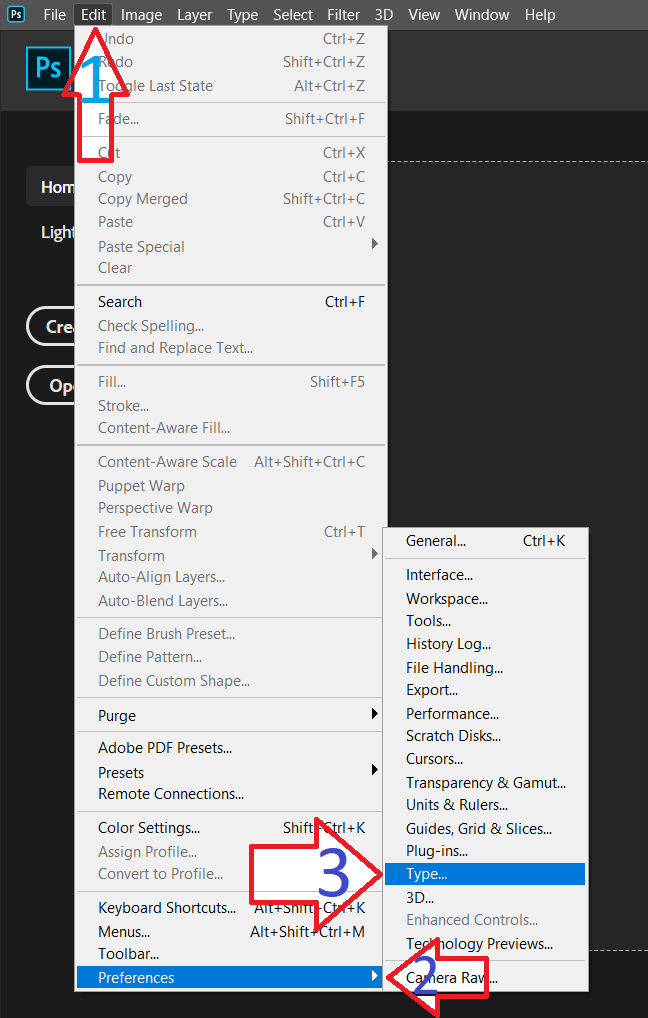Choose Define Brush Preset...
This screenshot has height=1018, width=648.
click(x=231, y=634)
